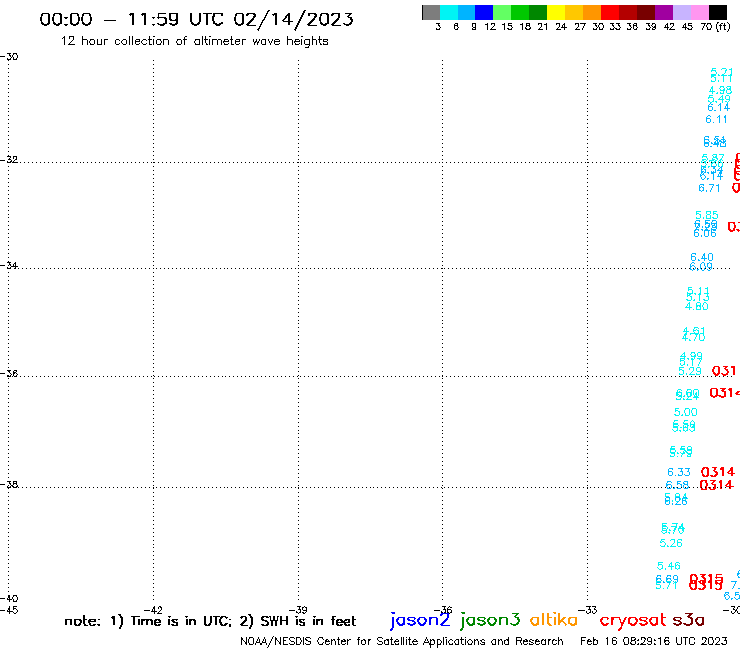Click the 4.80 wave height reading

pos(697,306)
